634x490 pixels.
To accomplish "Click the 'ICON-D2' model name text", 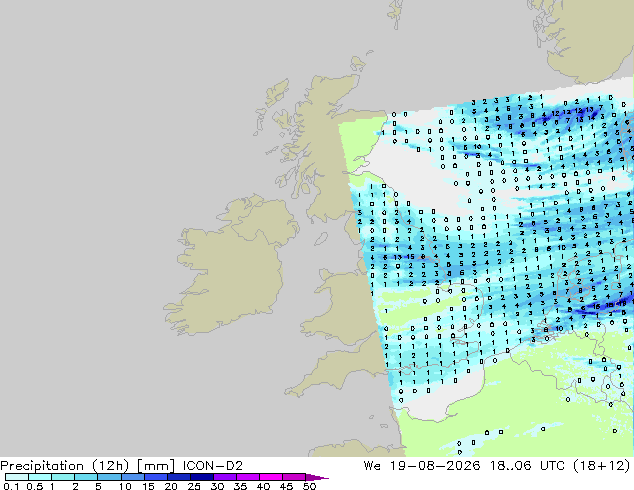I will click(213, 466).
